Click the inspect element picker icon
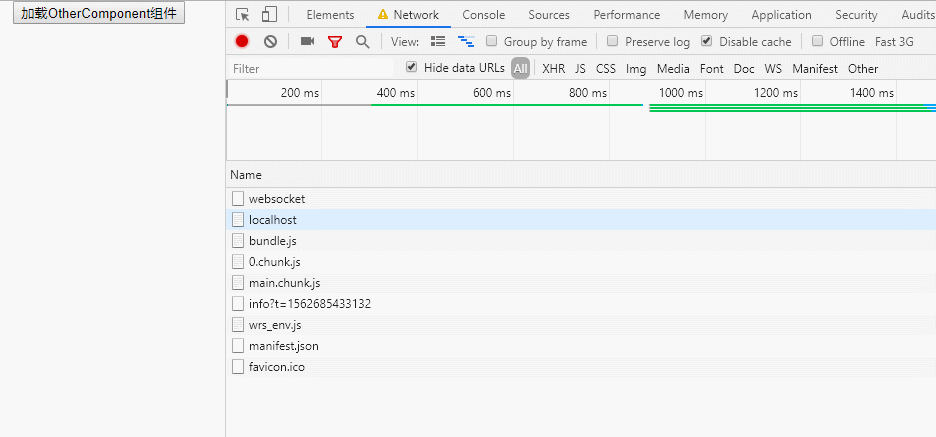Image resolution: width=936 pixels, height=437 pixels. [243, 15]
